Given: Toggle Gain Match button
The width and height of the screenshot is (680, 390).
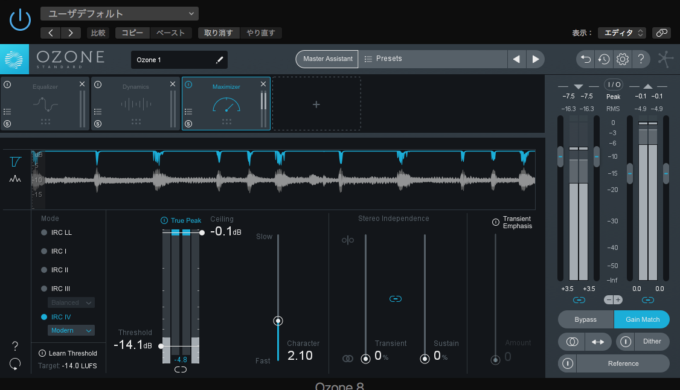Looking at the screenshot, I should (642, 320).
